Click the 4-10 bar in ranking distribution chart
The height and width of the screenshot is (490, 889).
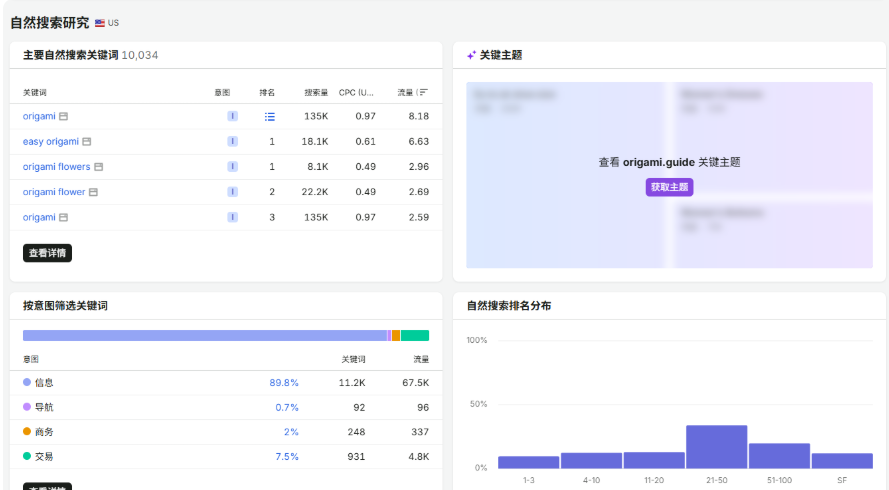(591, 461)
